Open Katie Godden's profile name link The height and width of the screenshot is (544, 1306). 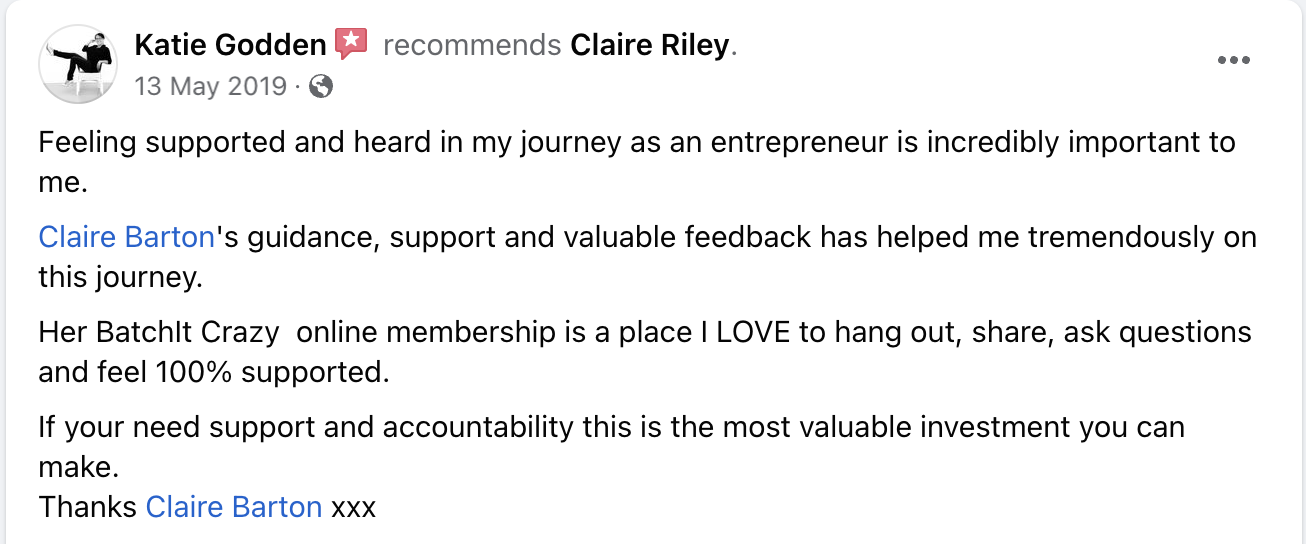pyautogui.click(x=230, y=45)
